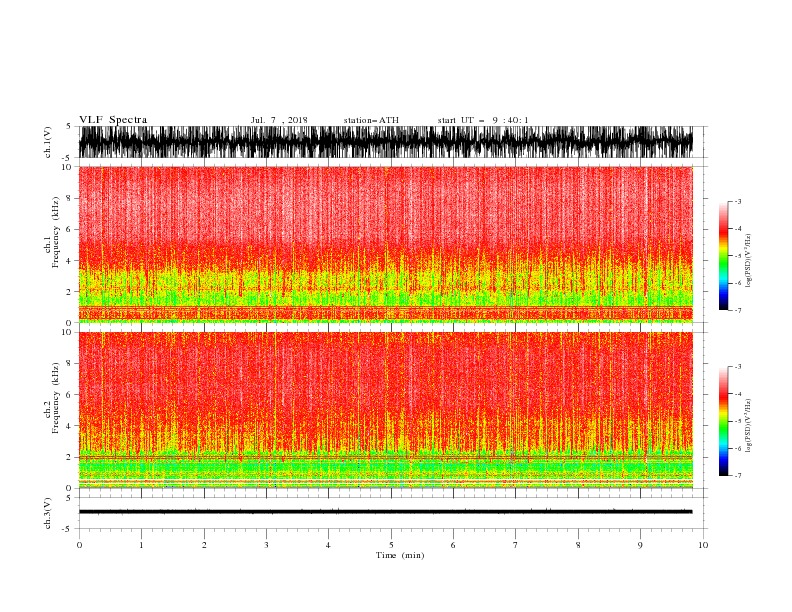792x612 pixels.
Task: Click time axis tick label '3'
Action: tap(266, 545)
